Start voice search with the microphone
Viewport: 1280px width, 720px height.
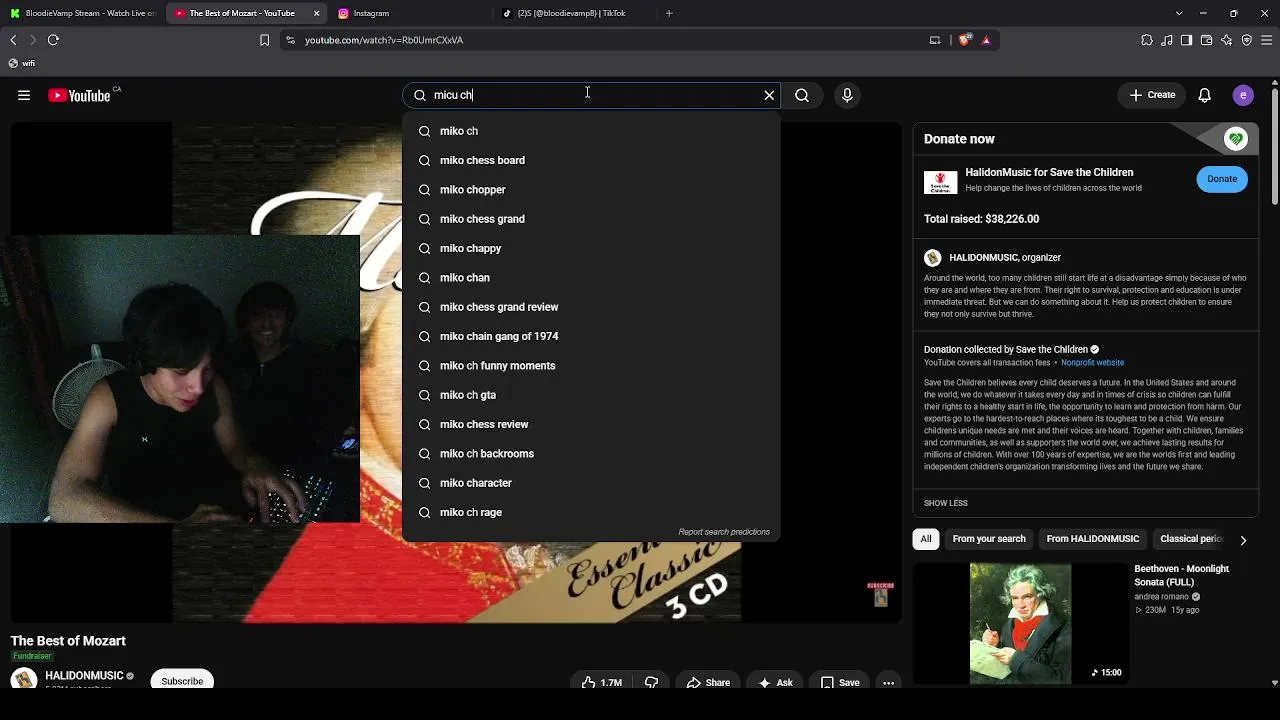tap(847, 95)
